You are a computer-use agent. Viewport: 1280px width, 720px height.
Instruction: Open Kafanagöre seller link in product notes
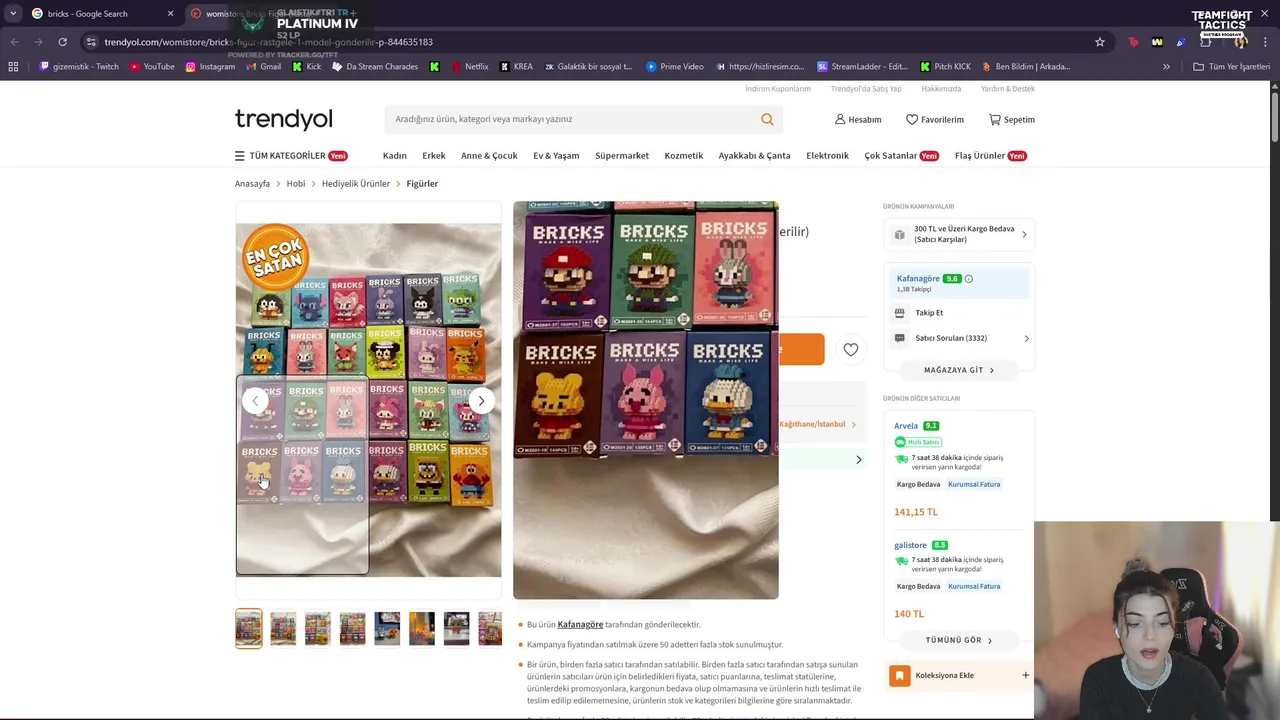click(x=580, y=625)
